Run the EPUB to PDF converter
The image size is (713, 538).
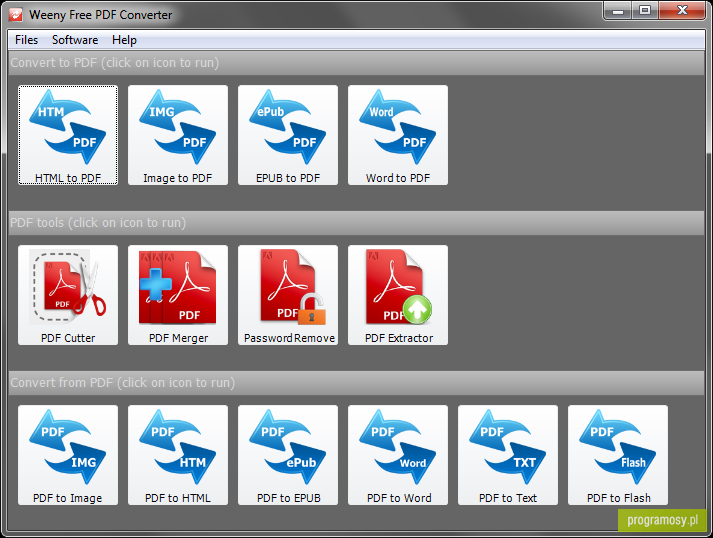pos(288,135)
